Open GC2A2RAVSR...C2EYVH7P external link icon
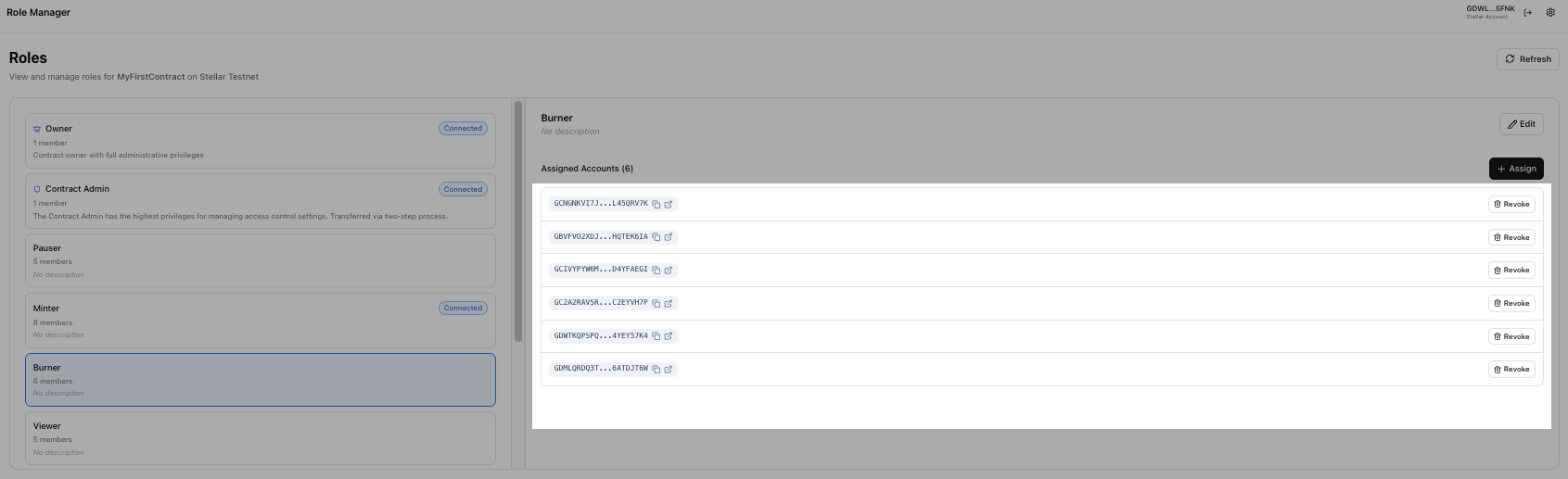The height and width of the screenshot is (479, 1568). tap(668, 304)
